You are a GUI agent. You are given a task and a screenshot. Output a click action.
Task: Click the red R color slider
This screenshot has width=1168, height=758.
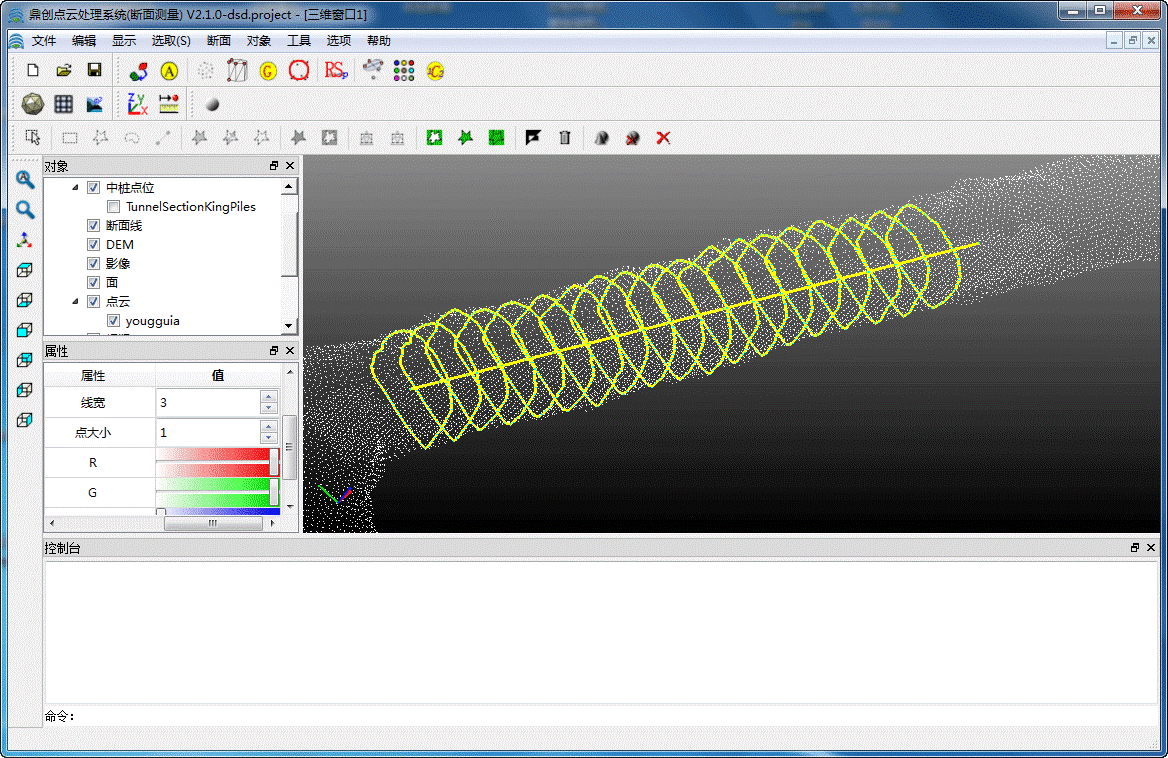tap(214, 462)
